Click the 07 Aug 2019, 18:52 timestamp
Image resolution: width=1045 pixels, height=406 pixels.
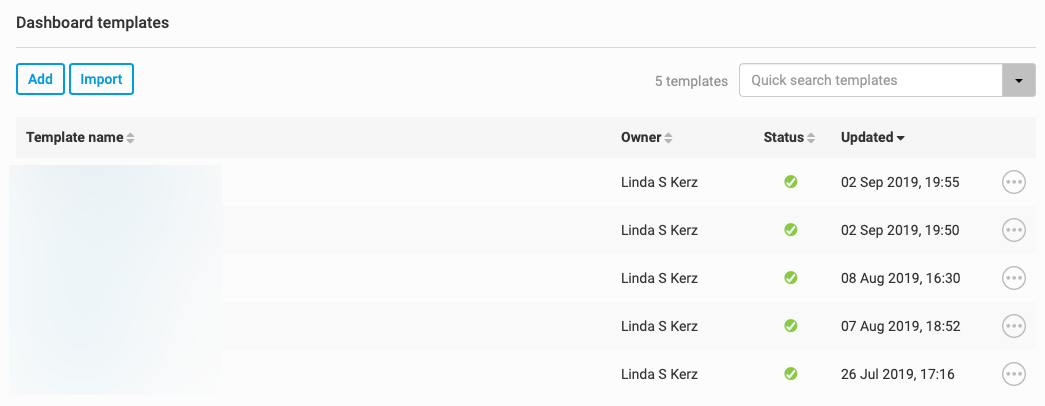pyautogui.click(x=900, y=326)
